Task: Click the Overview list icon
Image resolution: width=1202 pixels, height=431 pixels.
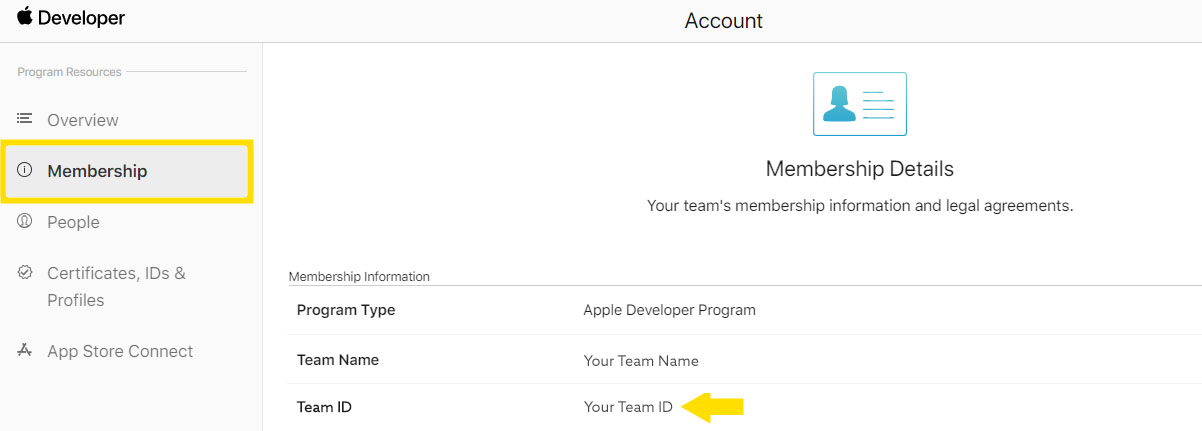Action: (x=25, y=119)
